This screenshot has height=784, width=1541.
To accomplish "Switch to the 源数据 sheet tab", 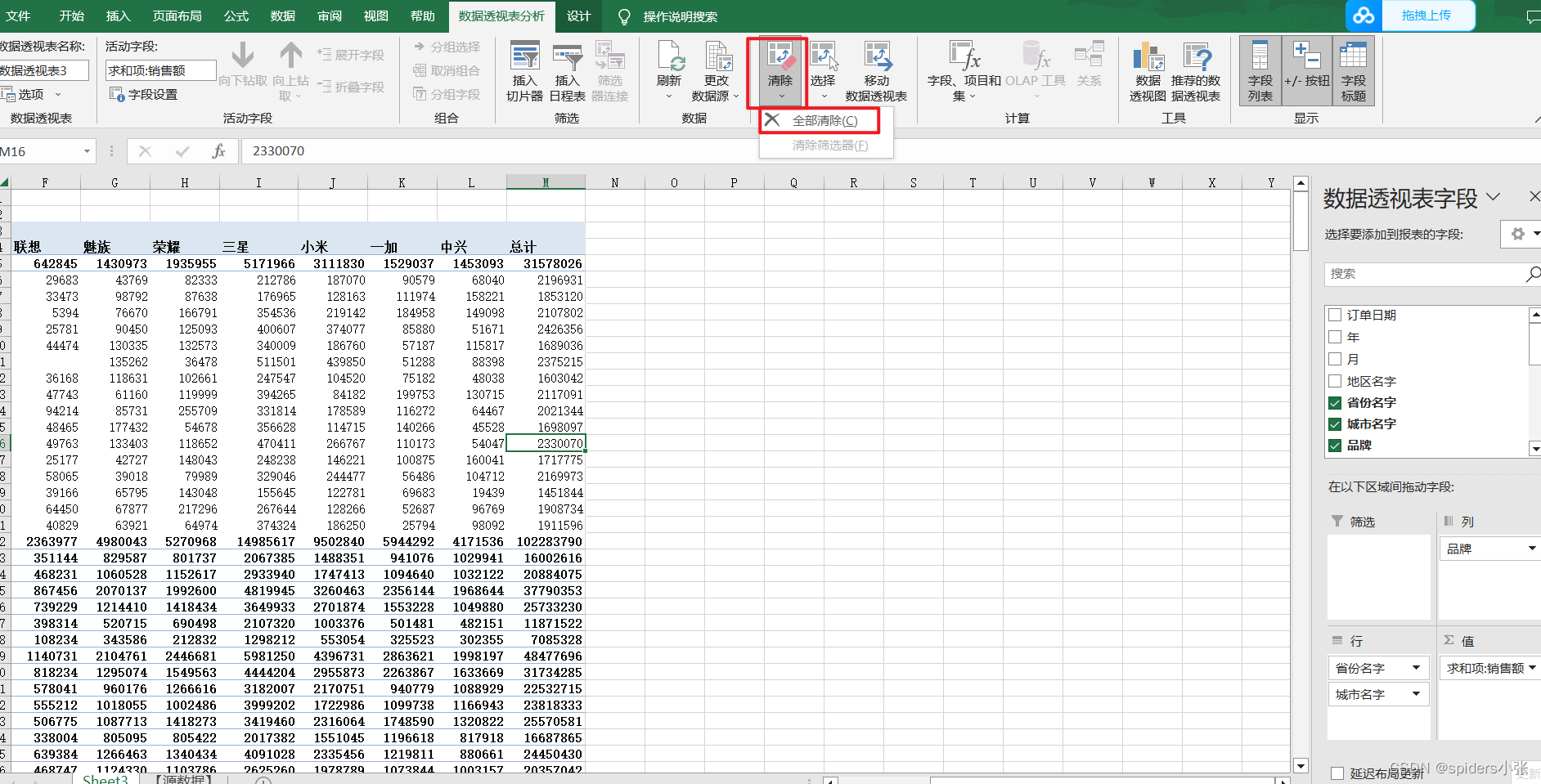I will pos(184,779).
